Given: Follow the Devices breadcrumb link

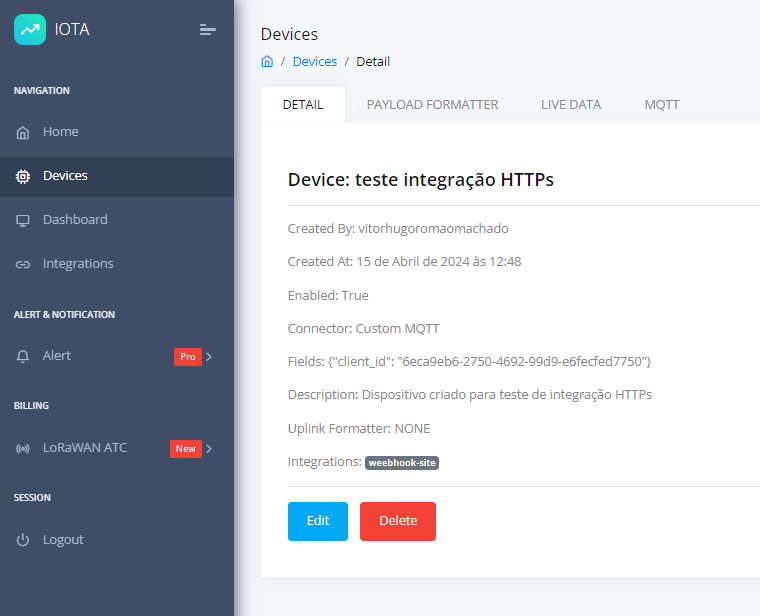Looking at the screenshot, I should click(x=315, y=61).
